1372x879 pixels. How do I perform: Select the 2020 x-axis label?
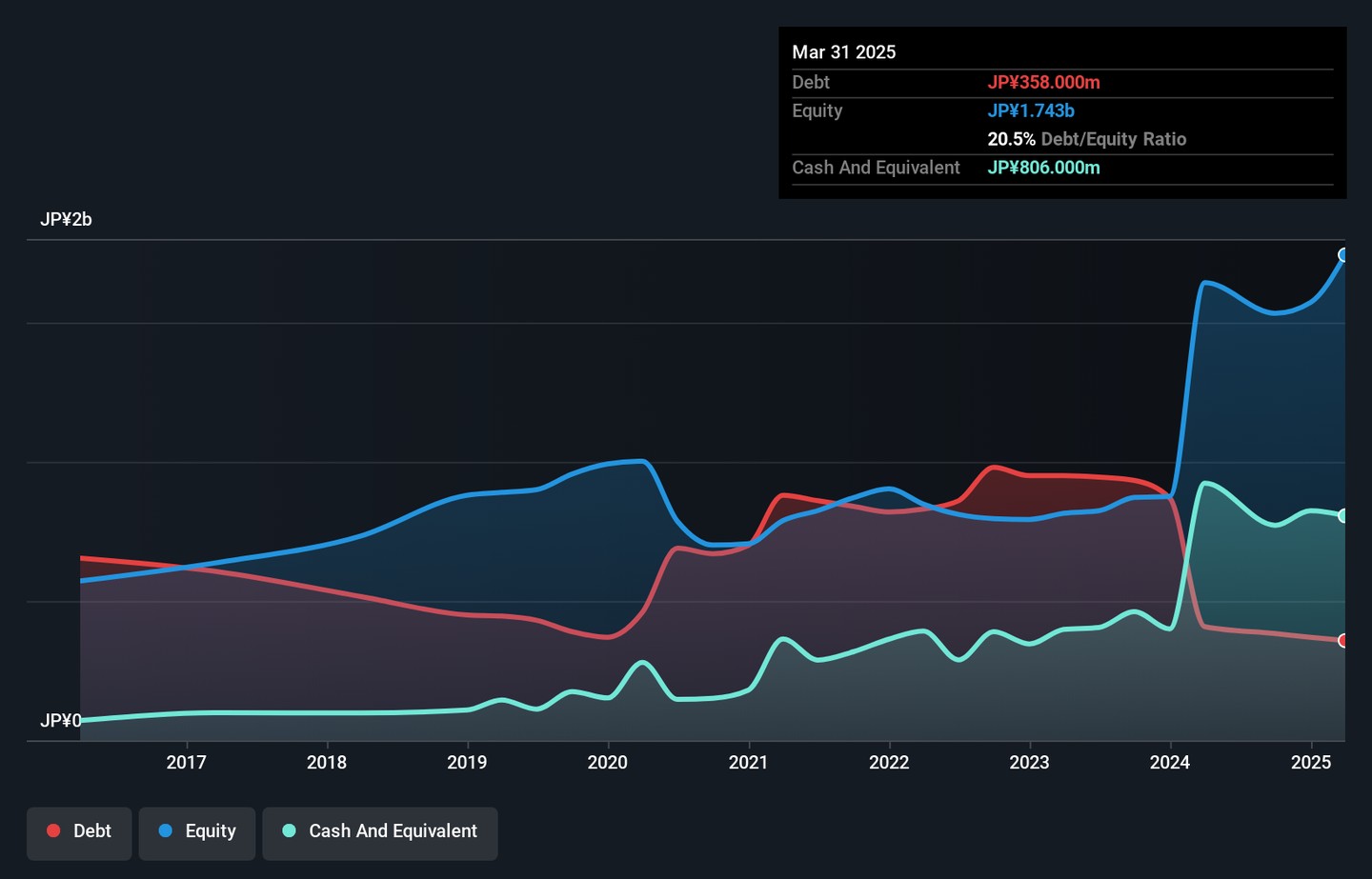point(608,763)
